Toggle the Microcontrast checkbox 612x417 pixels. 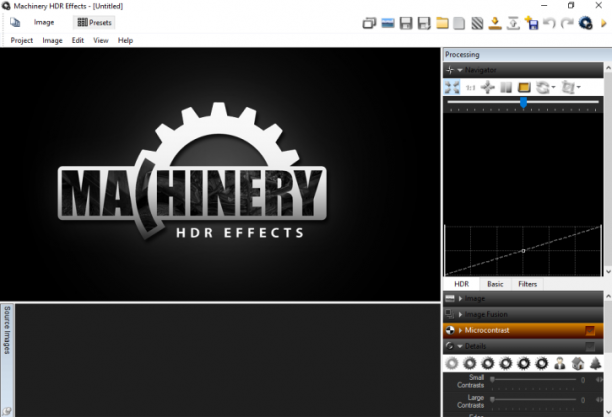point(590,330)
